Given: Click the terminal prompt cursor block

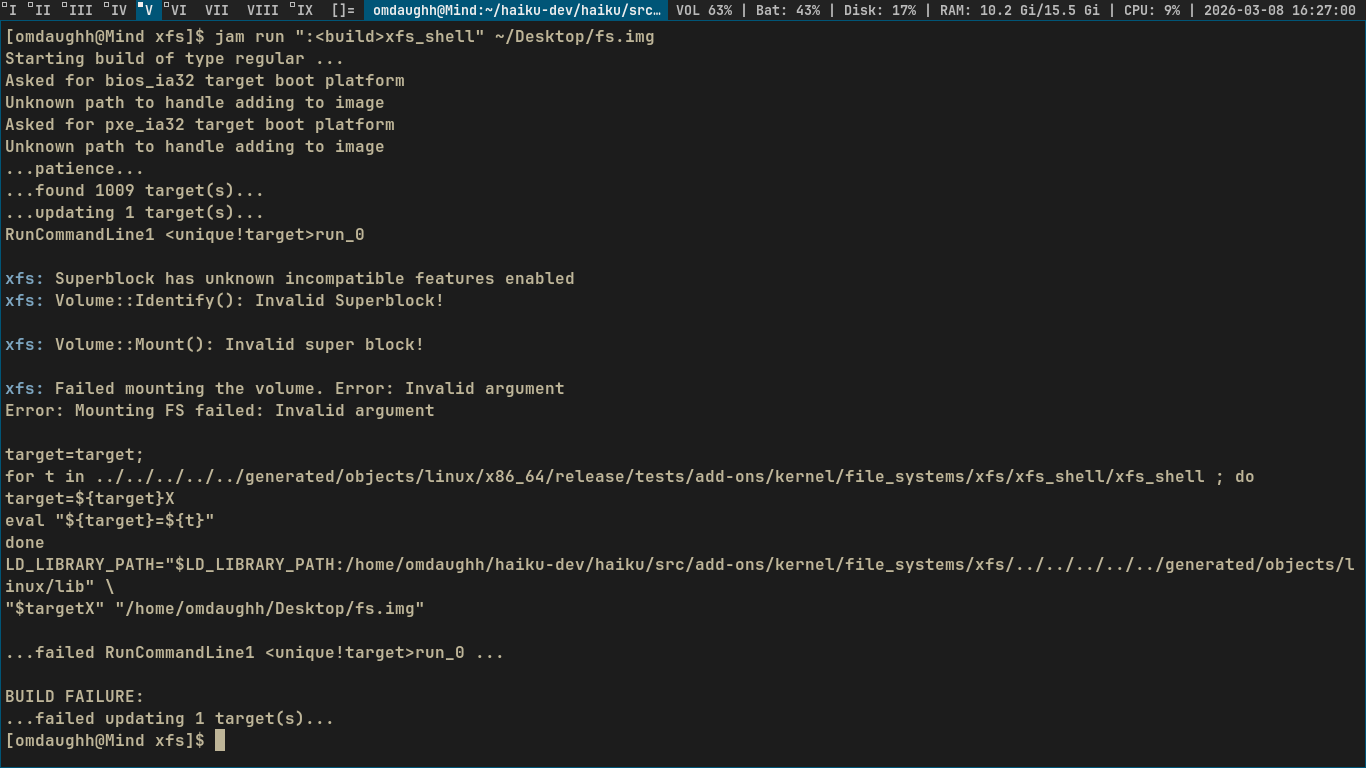Looking at the screenshot, I should 220,741.
